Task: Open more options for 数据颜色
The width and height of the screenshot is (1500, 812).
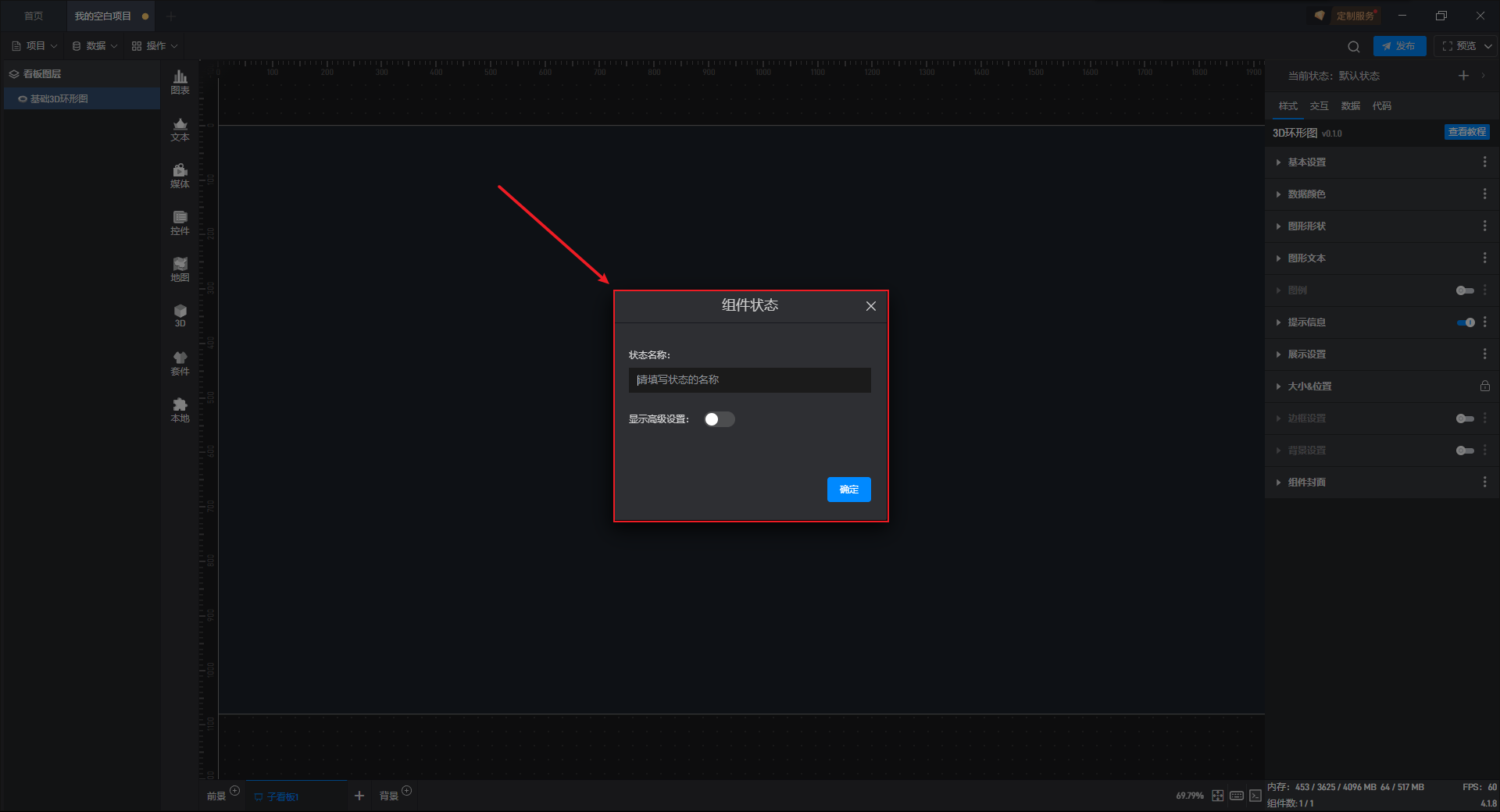Action: click(1485, 194)
